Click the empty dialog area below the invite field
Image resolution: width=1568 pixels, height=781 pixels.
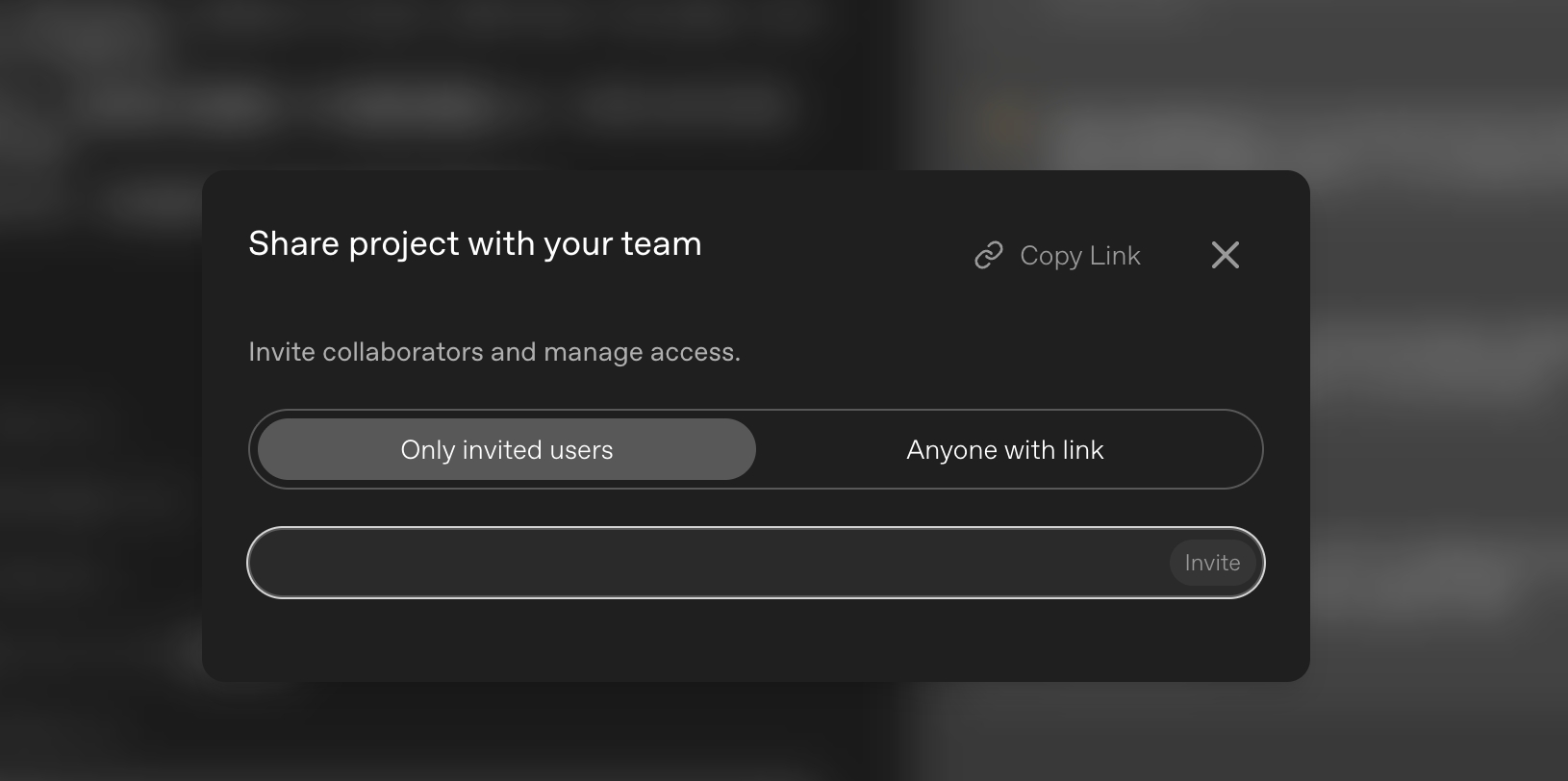tap(755, 640)
